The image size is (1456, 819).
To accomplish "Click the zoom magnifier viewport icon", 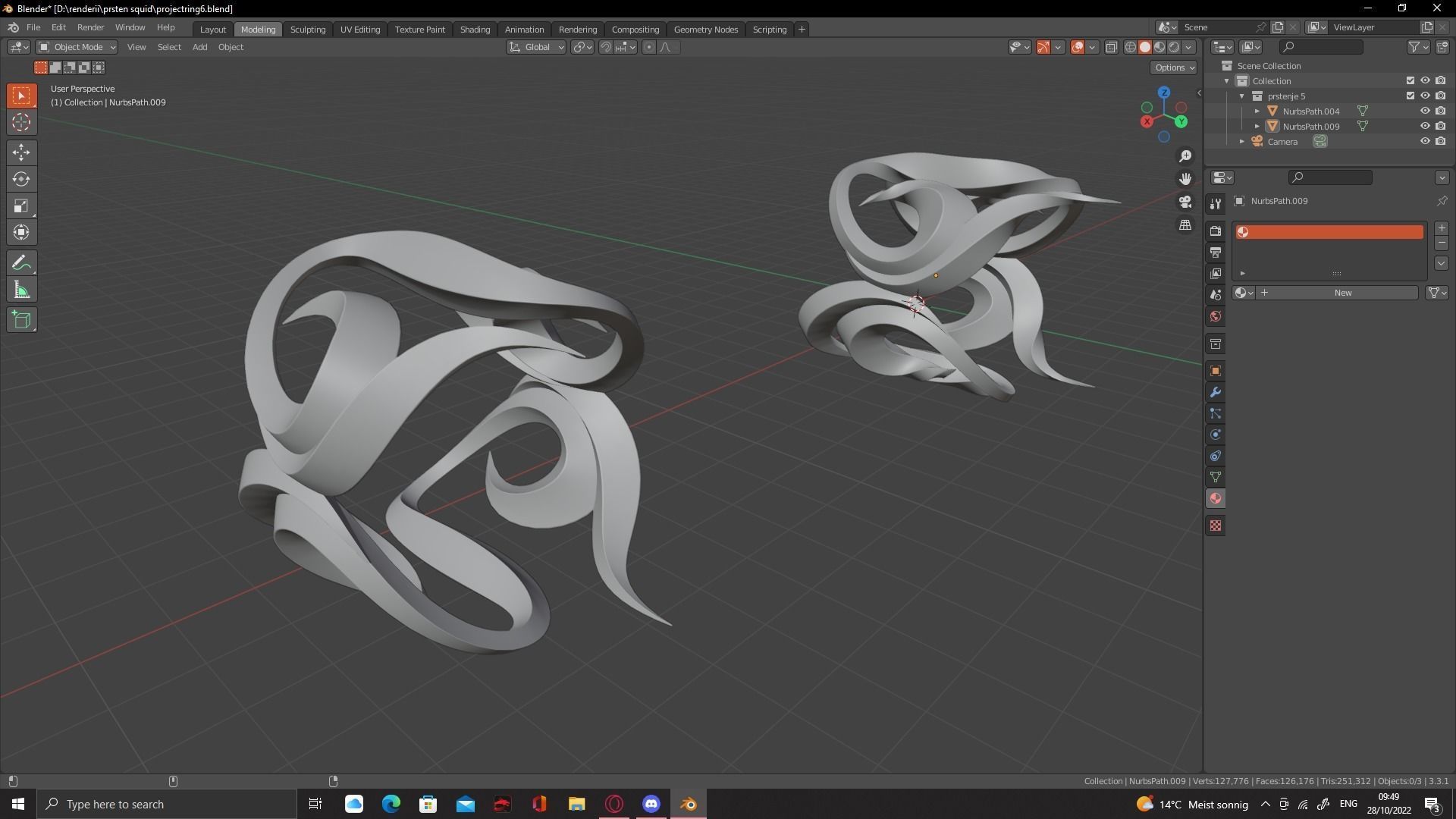I will pyautogui.click(x=1185, y=156).
